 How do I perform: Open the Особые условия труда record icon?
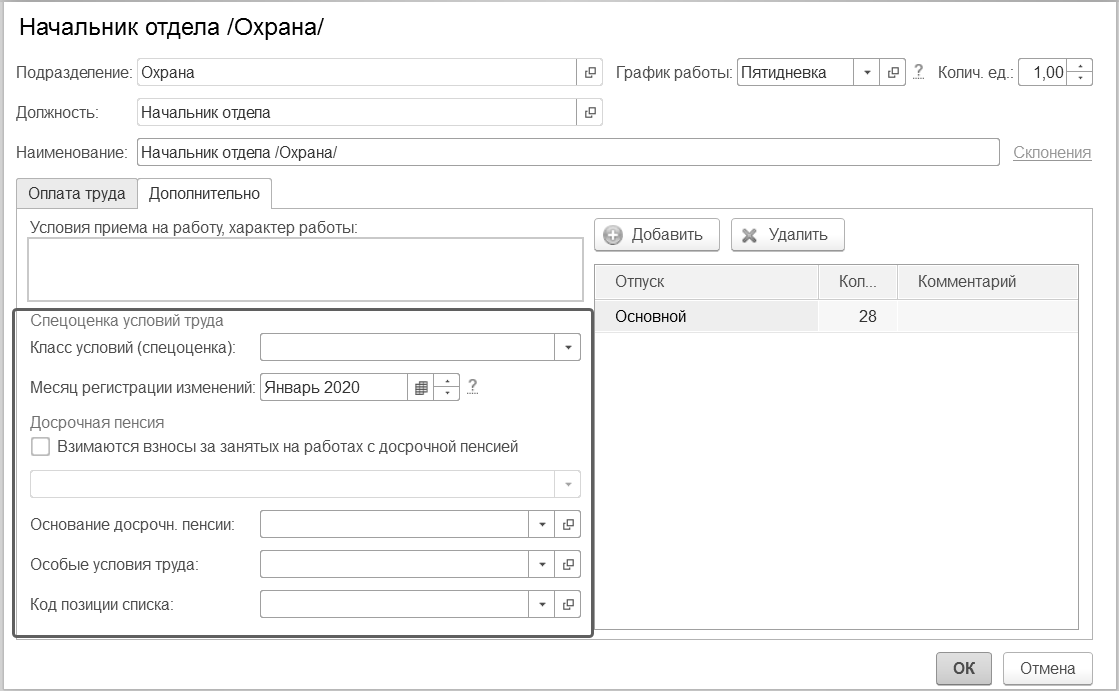[x=568, y=564]
